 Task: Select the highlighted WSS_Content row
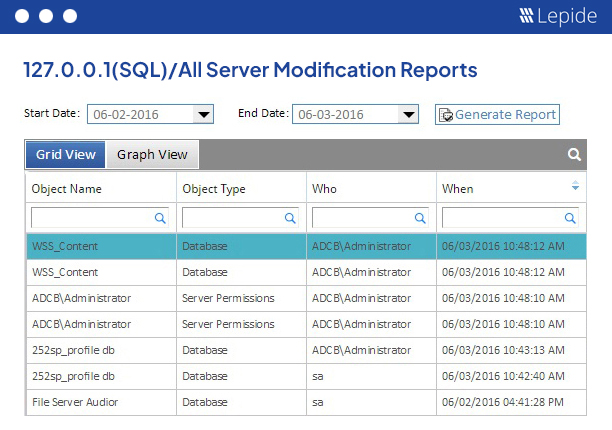306,246
